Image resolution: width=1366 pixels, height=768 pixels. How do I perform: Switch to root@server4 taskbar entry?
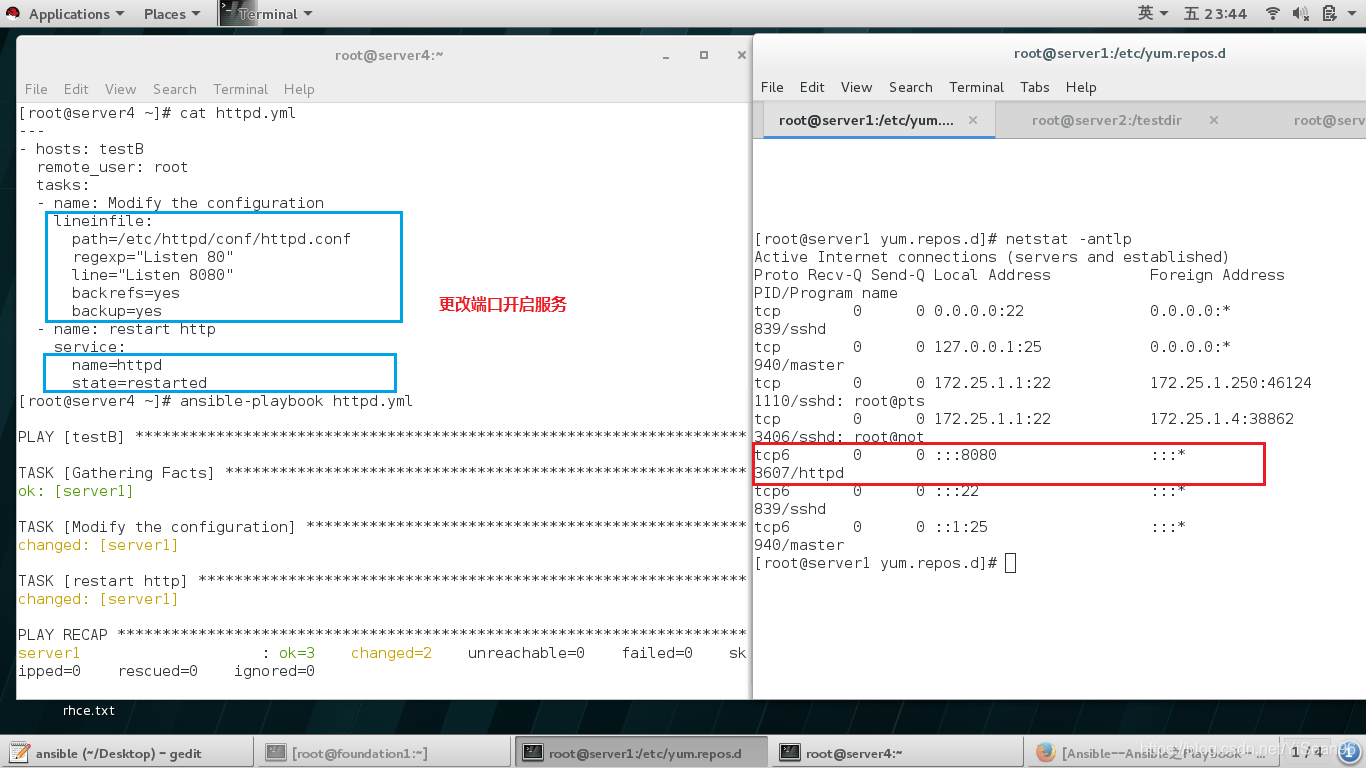[897, 753]
